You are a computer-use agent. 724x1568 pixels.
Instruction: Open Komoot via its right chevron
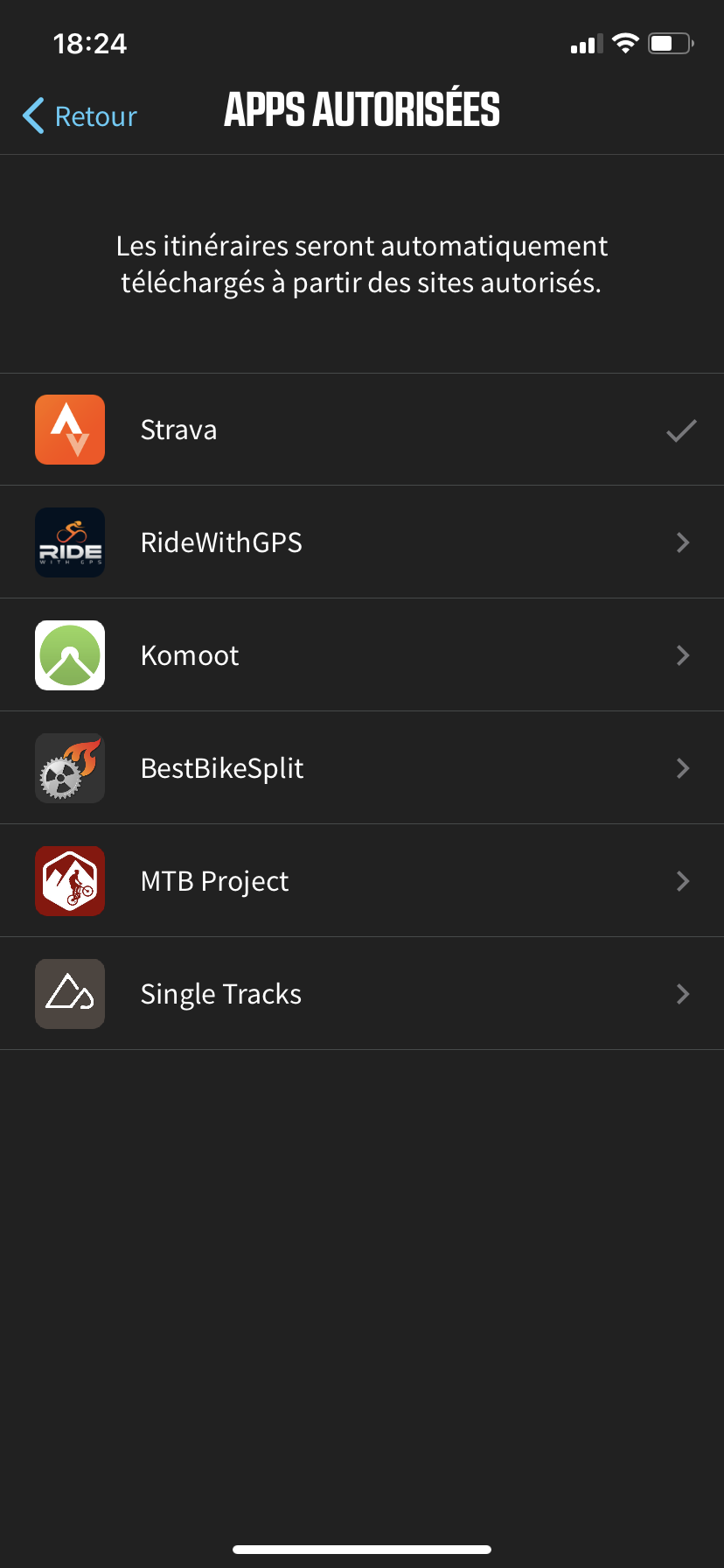click(683, 655)
